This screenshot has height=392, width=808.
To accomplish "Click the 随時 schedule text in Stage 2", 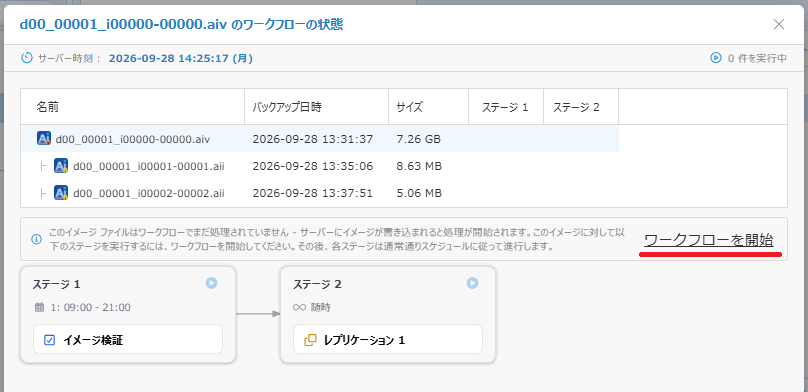I will pyautogui.click(x=321, y=308).
